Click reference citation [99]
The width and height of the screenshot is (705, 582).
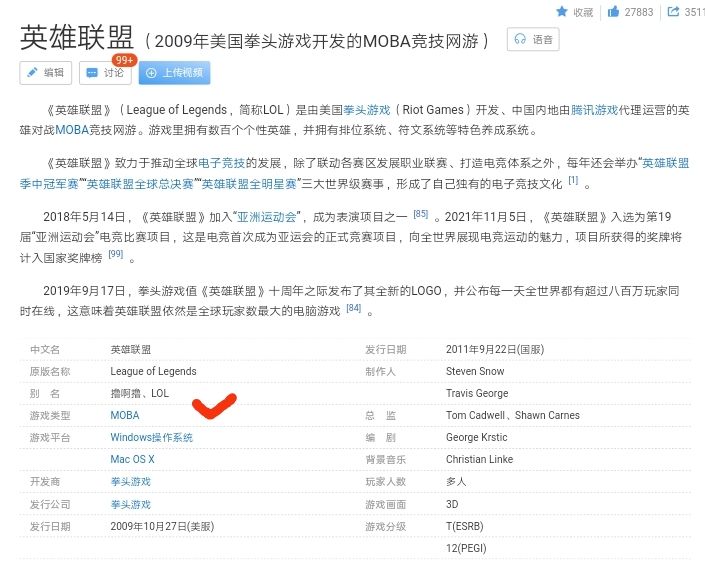(x=116, y=254)
